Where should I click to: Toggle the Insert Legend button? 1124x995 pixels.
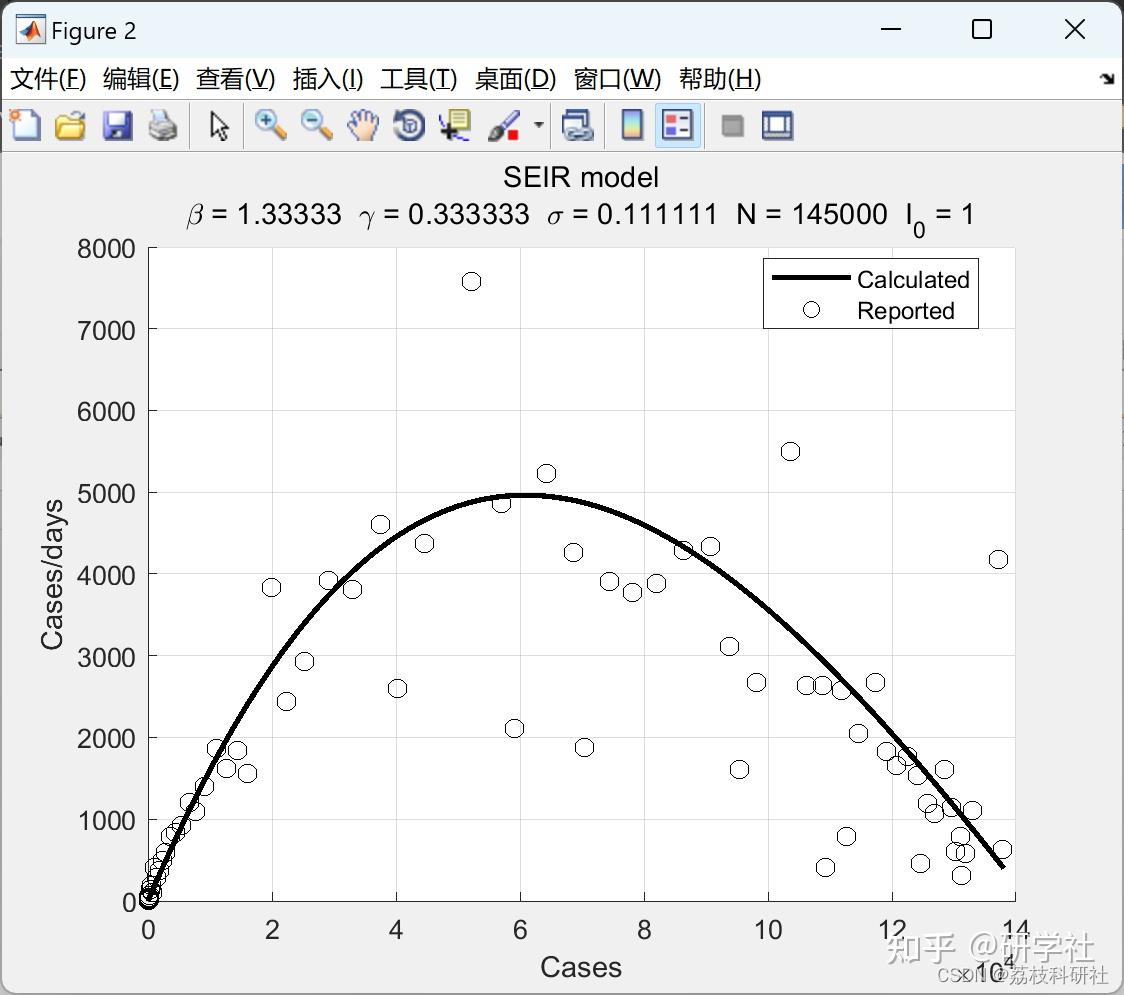click(677, 125)
